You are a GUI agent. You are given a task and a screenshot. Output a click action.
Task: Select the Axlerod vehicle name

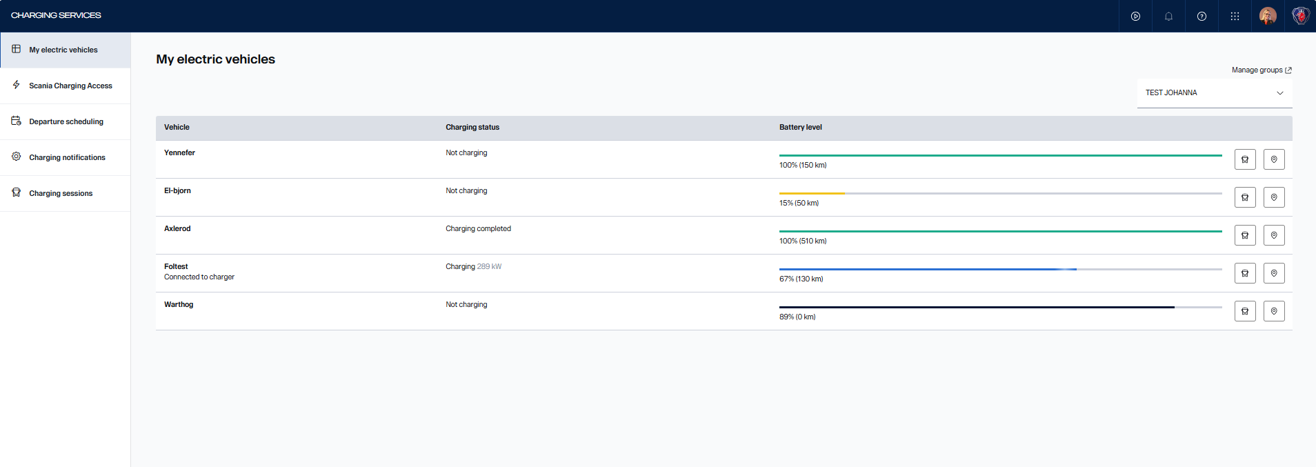(177, 229)
